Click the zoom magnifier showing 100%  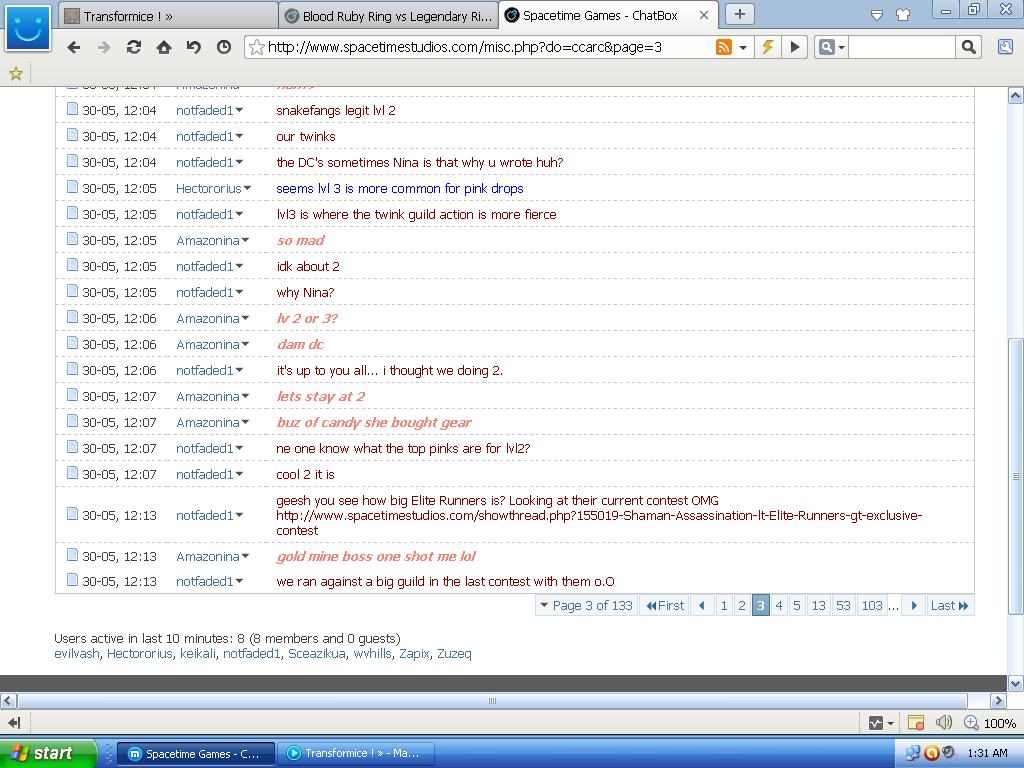pyautogui.click(x=971, y=723)
